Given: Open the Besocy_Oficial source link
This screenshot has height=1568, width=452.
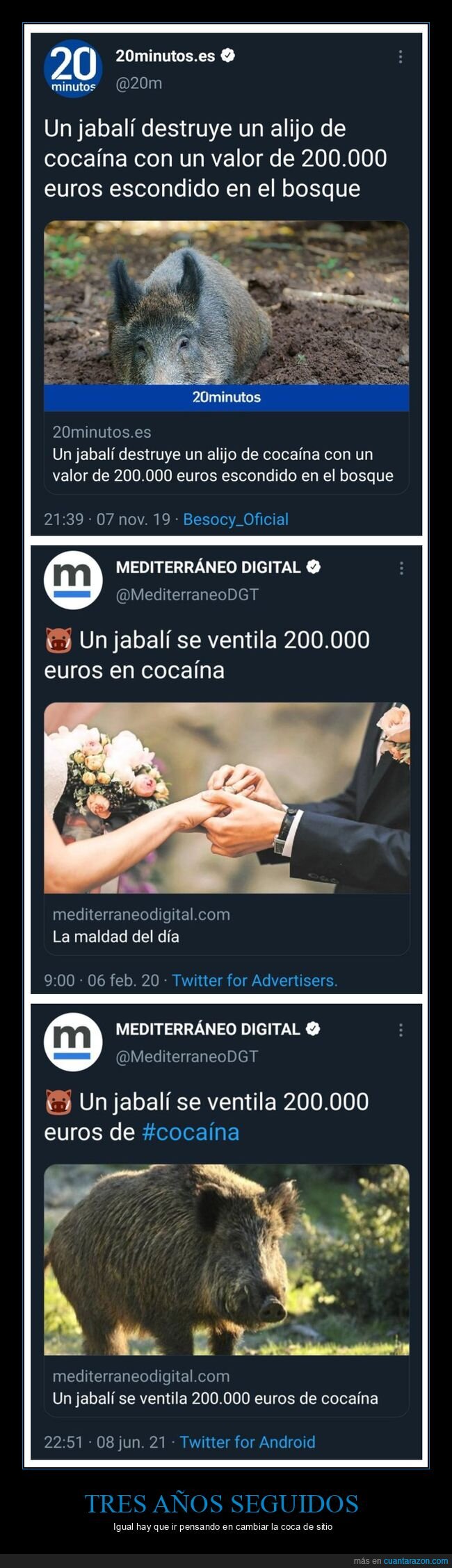Looking at the screenshot, I should pos(236,520).
